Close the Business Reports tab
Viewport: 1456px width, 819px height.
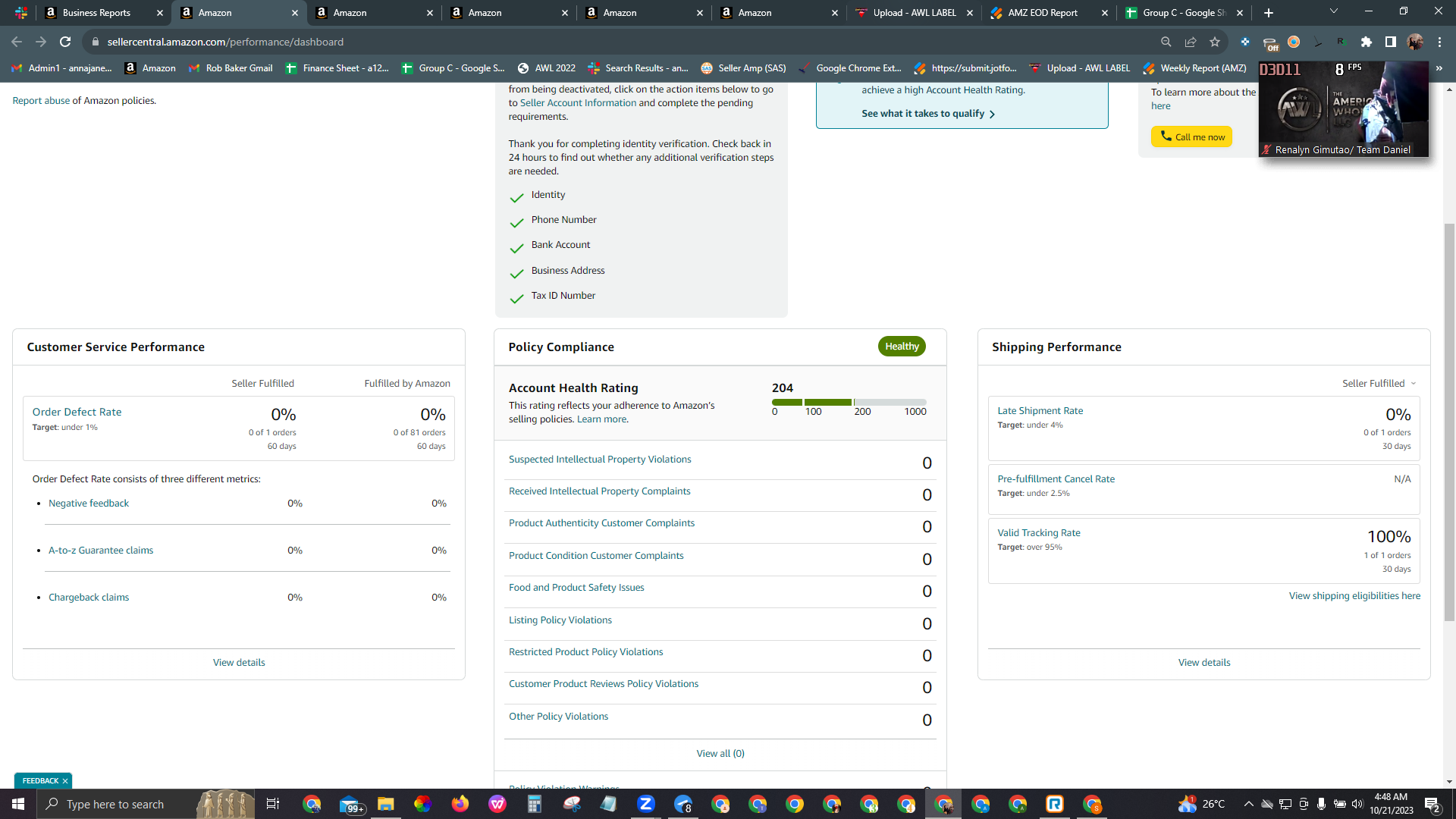click(160, 13)
